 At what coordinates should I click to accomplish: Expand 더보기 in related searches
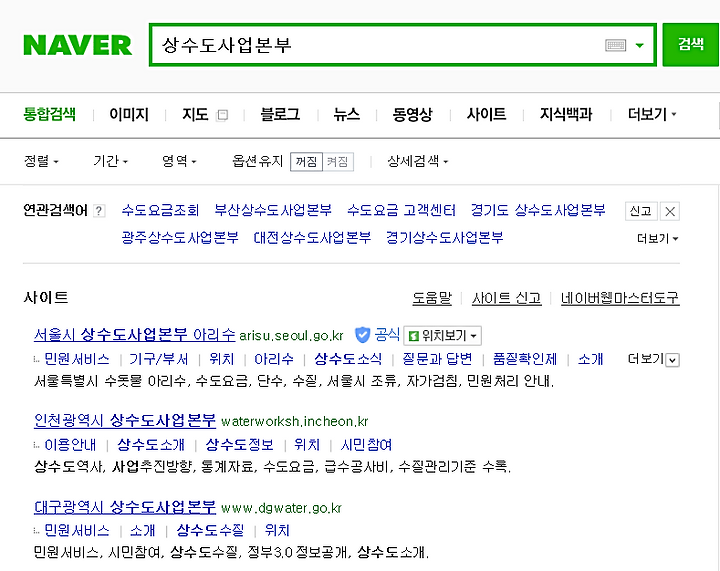657,239
